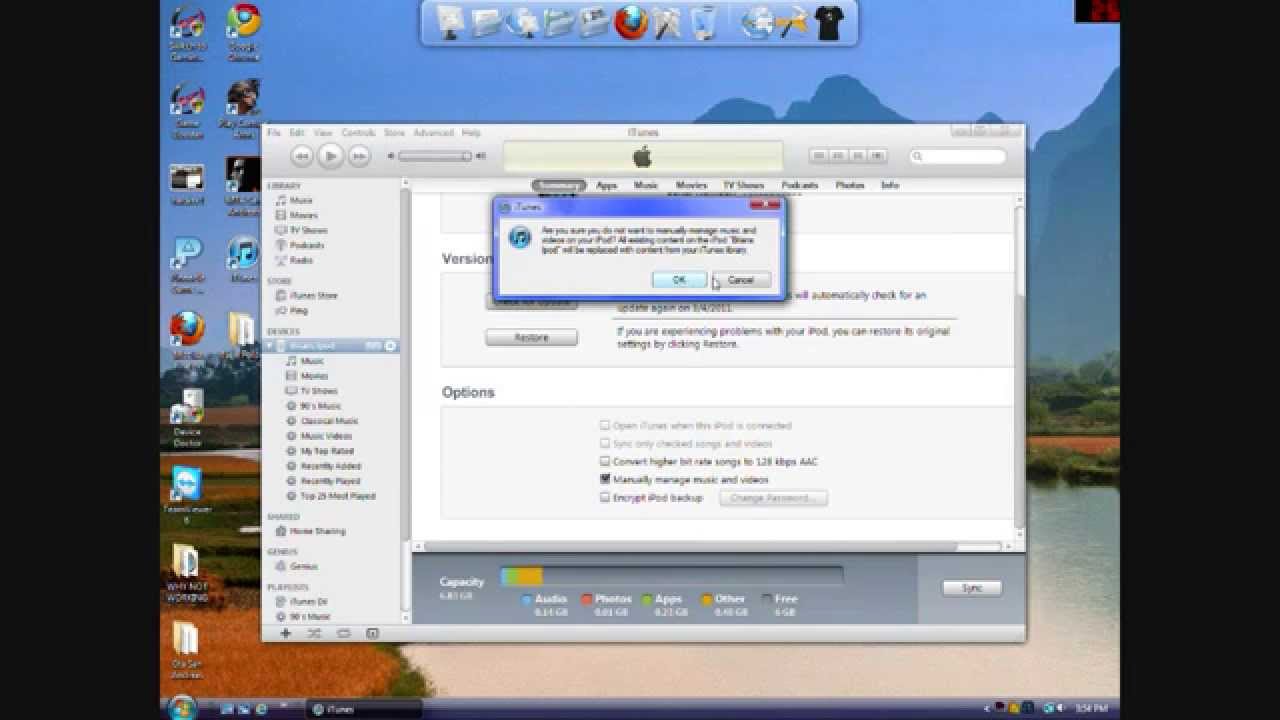Open the Edit menu

(x=297, y=132)
